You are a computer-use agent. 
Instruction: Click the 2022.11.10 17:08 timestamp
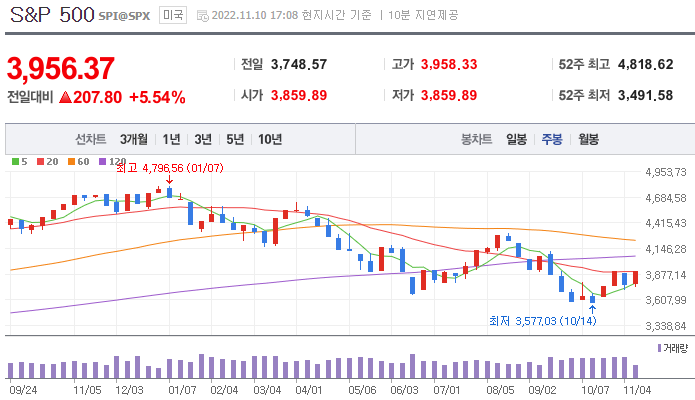pos(255,16)
